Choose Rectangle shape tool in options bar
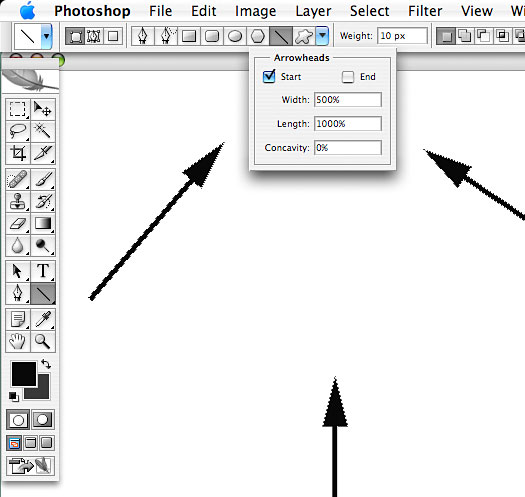Screen dimensions: 525x497 pyautogui.click(x=189, y=36)
